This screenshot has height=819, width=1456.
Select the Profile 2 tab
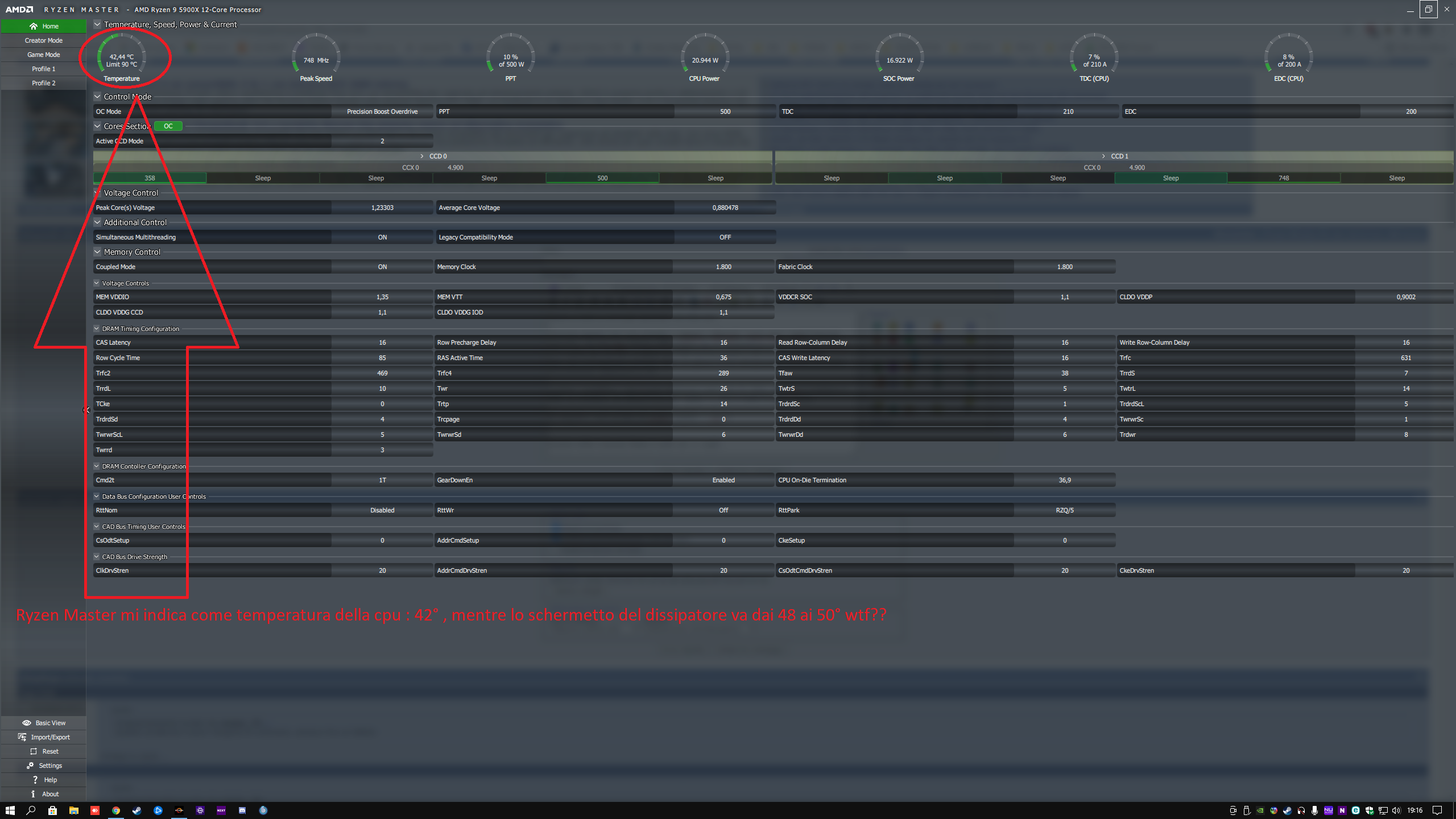point(43,83)
